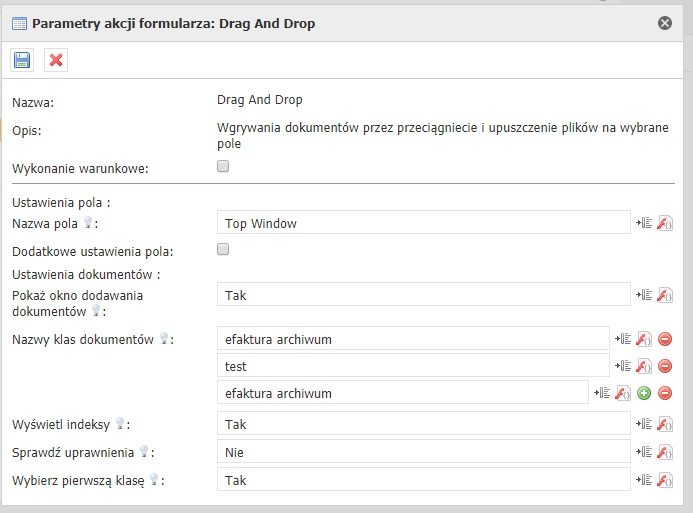Enable the 'Wykonanie warunkowe' checkbox
The height and width of the screenshot is (513, 693).
223,167
